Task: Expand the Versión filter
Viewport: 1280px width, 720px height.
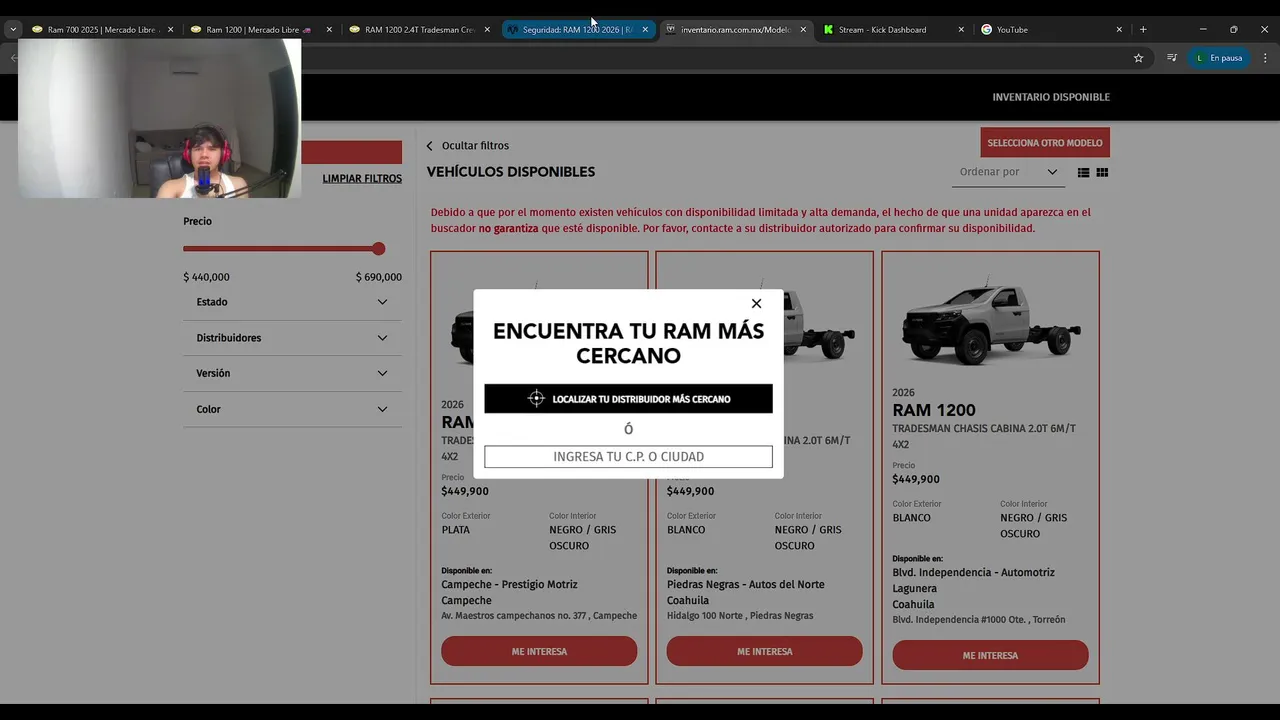Action: tap(292, 373)
